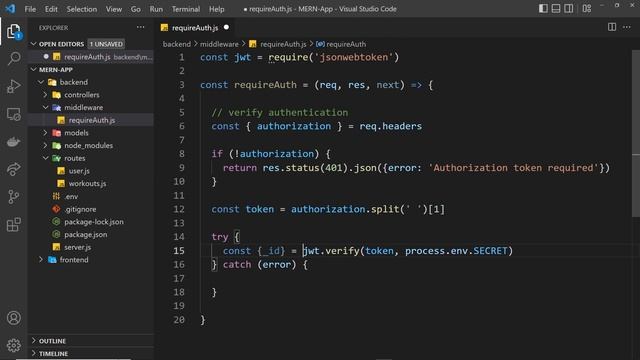
Task: Open the Live Share view
Action: [x=13, y=169]
